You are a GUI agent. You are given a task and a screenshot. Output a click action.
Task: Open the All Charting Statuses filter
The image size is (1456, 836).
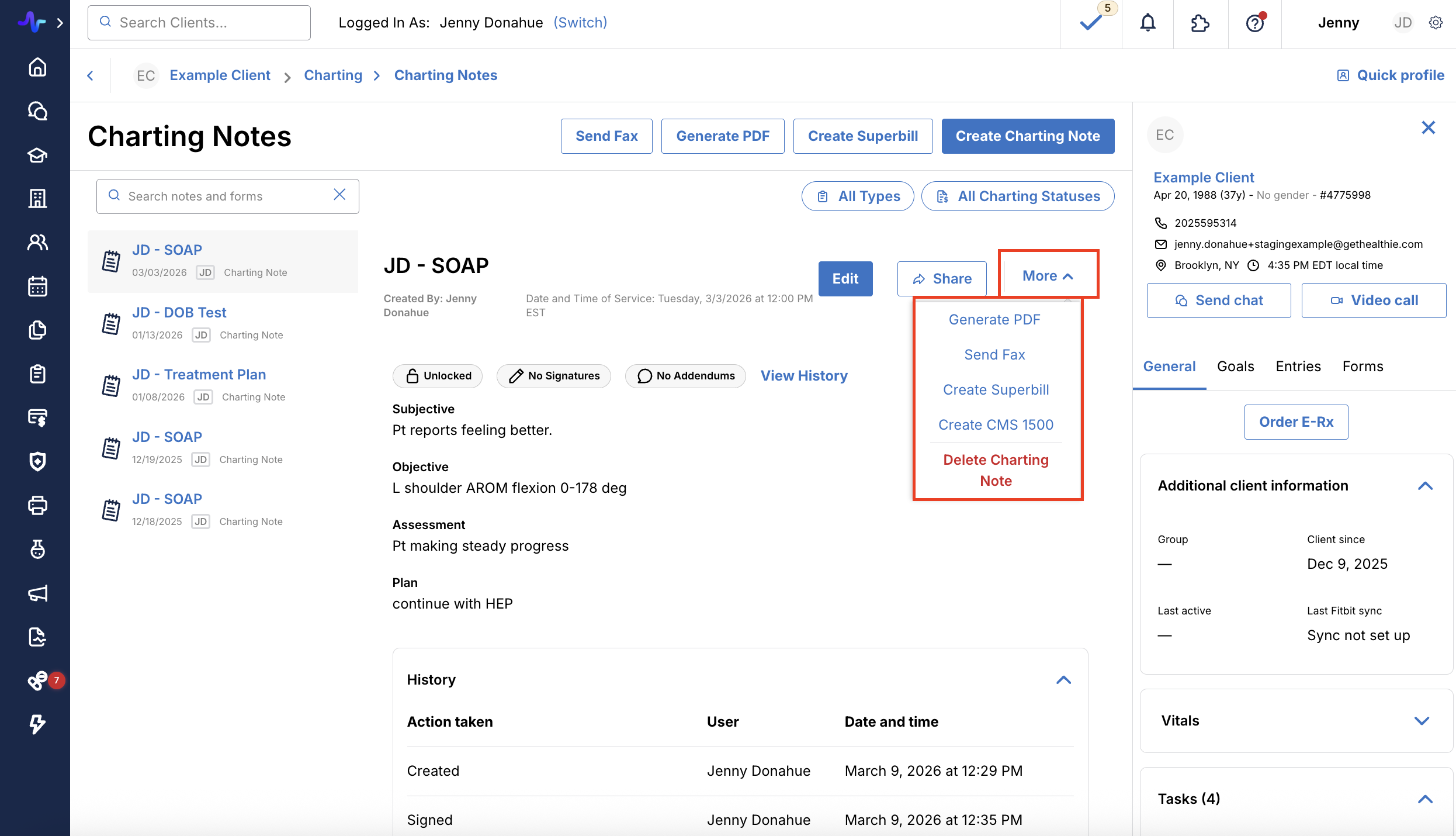pos(1018,196)
